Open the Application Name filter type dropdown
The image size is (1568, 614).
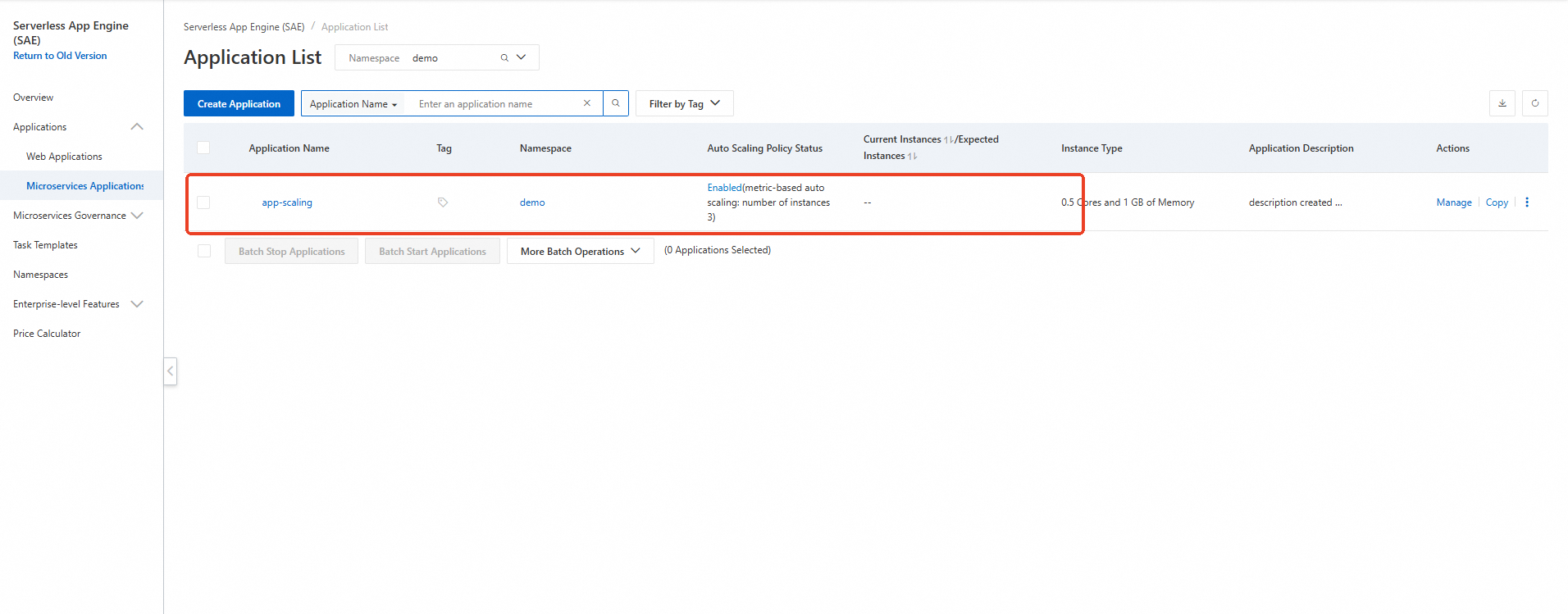tap(353, 104)
